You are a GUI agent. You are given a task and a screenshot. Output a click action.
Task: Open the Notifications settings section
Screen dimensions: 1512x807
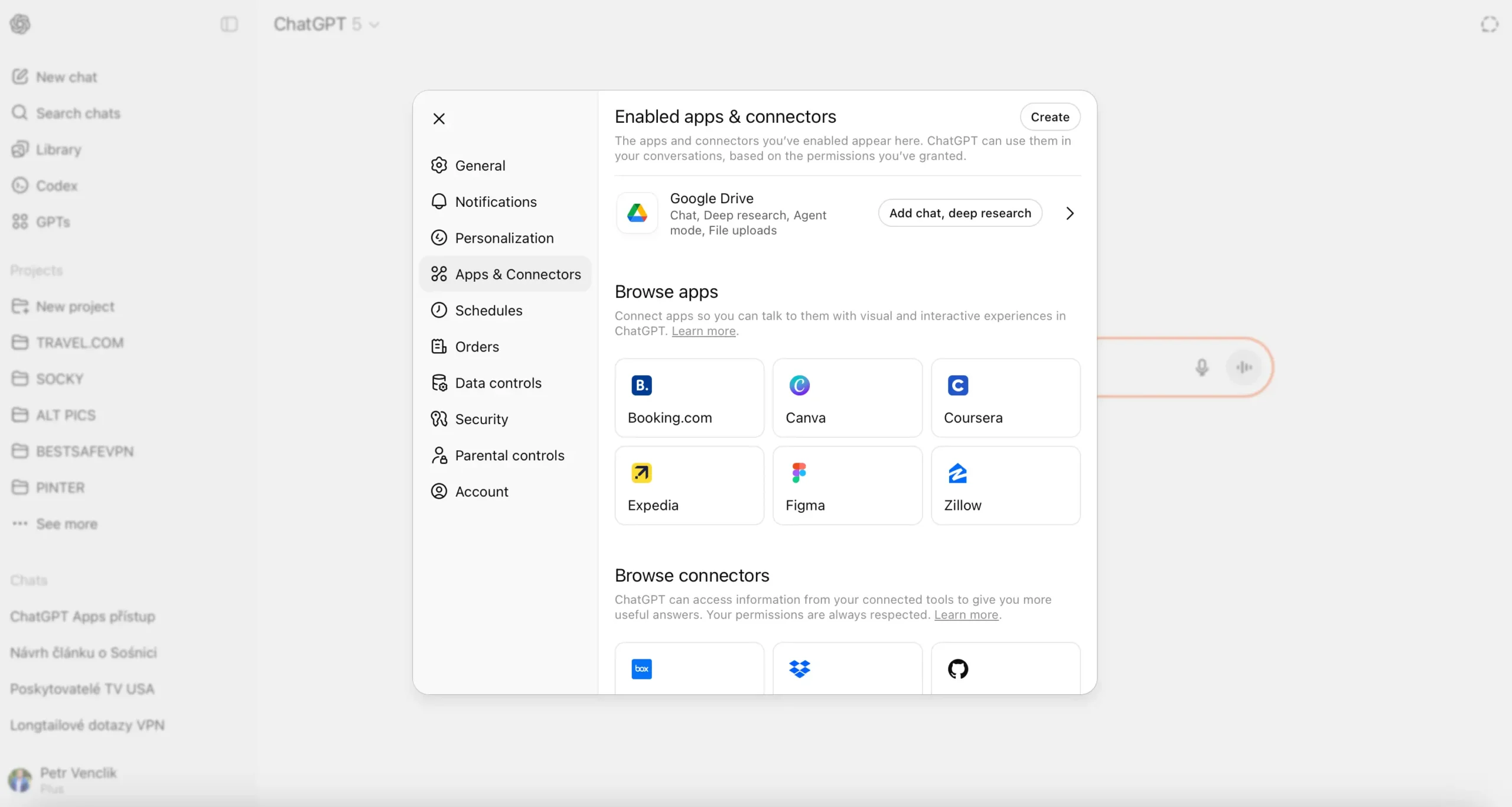tap(496, 201)
